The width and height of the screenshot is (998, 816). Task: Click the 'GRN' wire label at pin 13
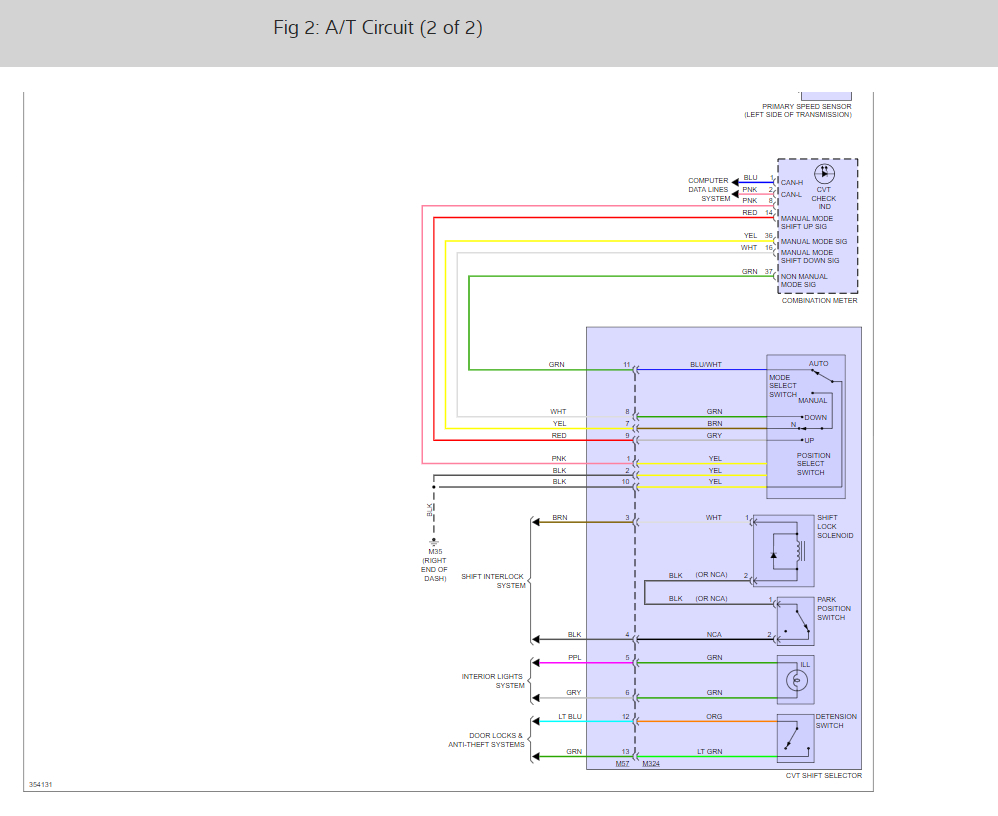coord(574,752)
